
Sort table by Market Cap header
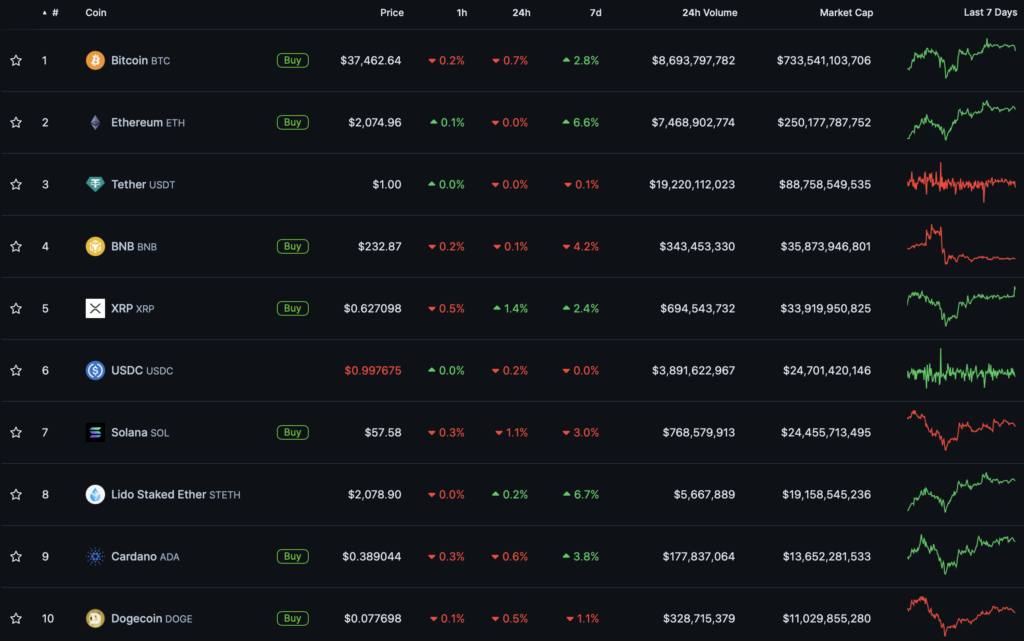tap(846, 13)
